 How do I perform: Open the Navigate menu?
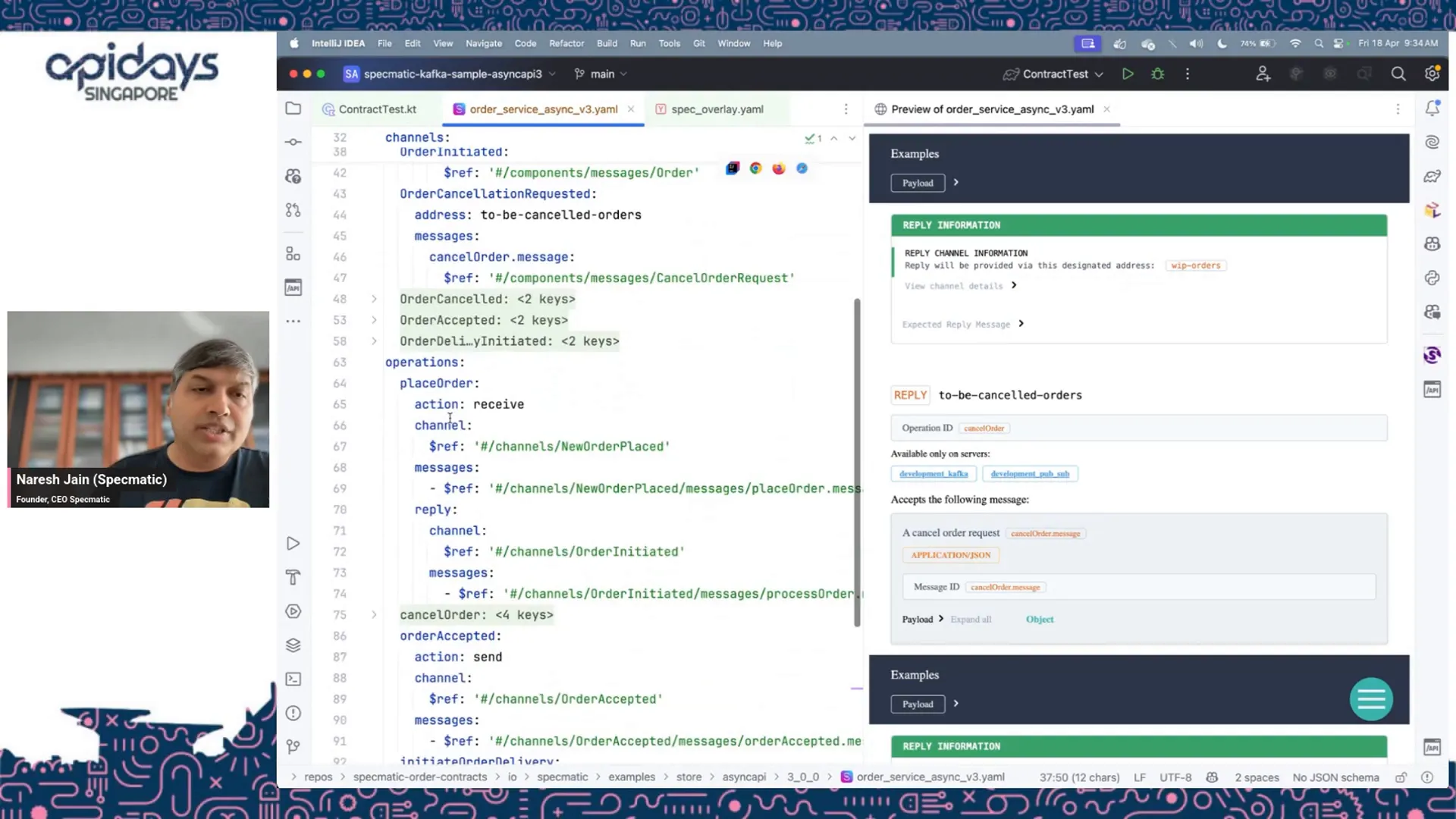tap(484, 43)
